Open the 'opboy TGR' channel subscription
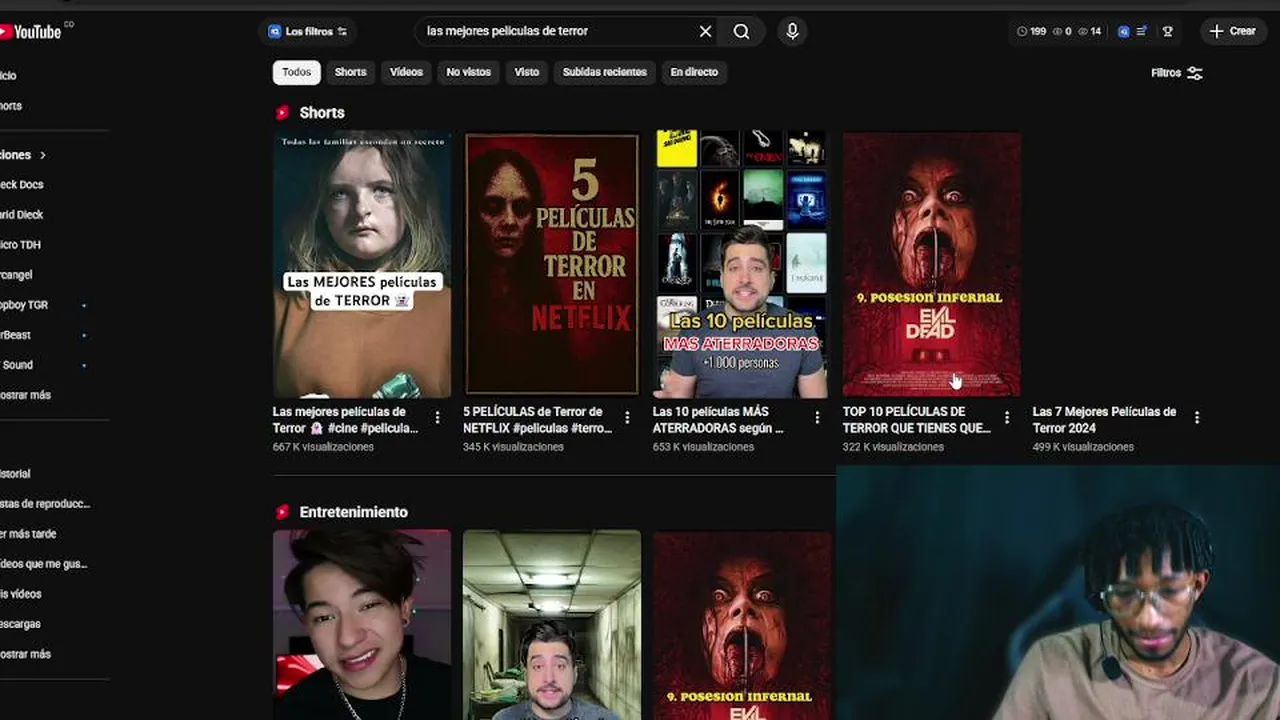This screenshot has width=1280, height=720. pos(24,305)
